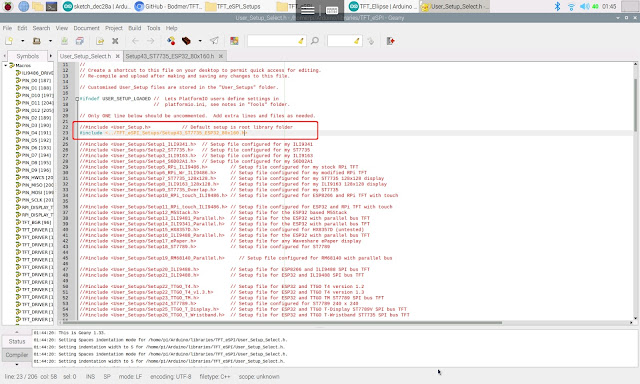This screenshot has width=640, height=384.
Task: Launch terminal from taskbar
Action: (x=51, y=6)
